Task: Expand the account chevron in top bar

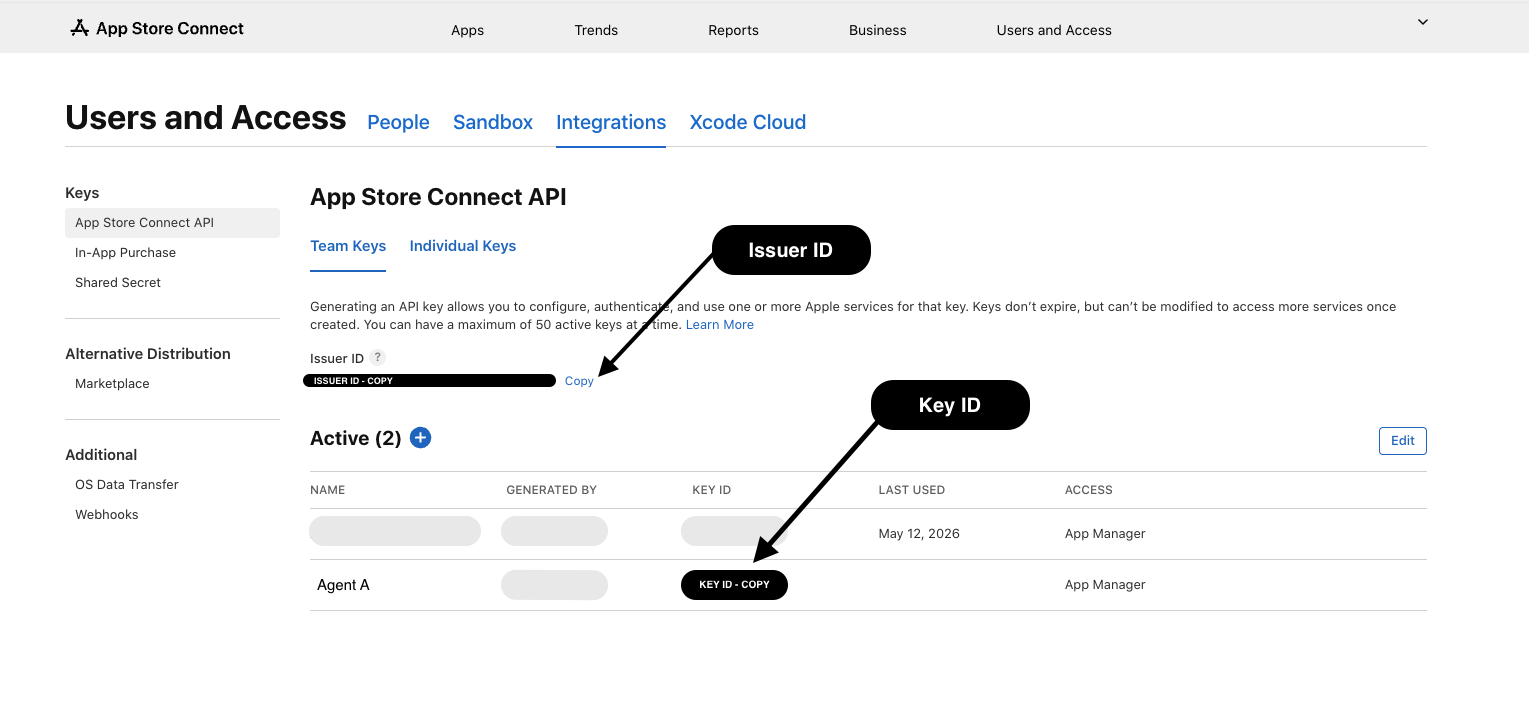Action: pos(1422,22)
